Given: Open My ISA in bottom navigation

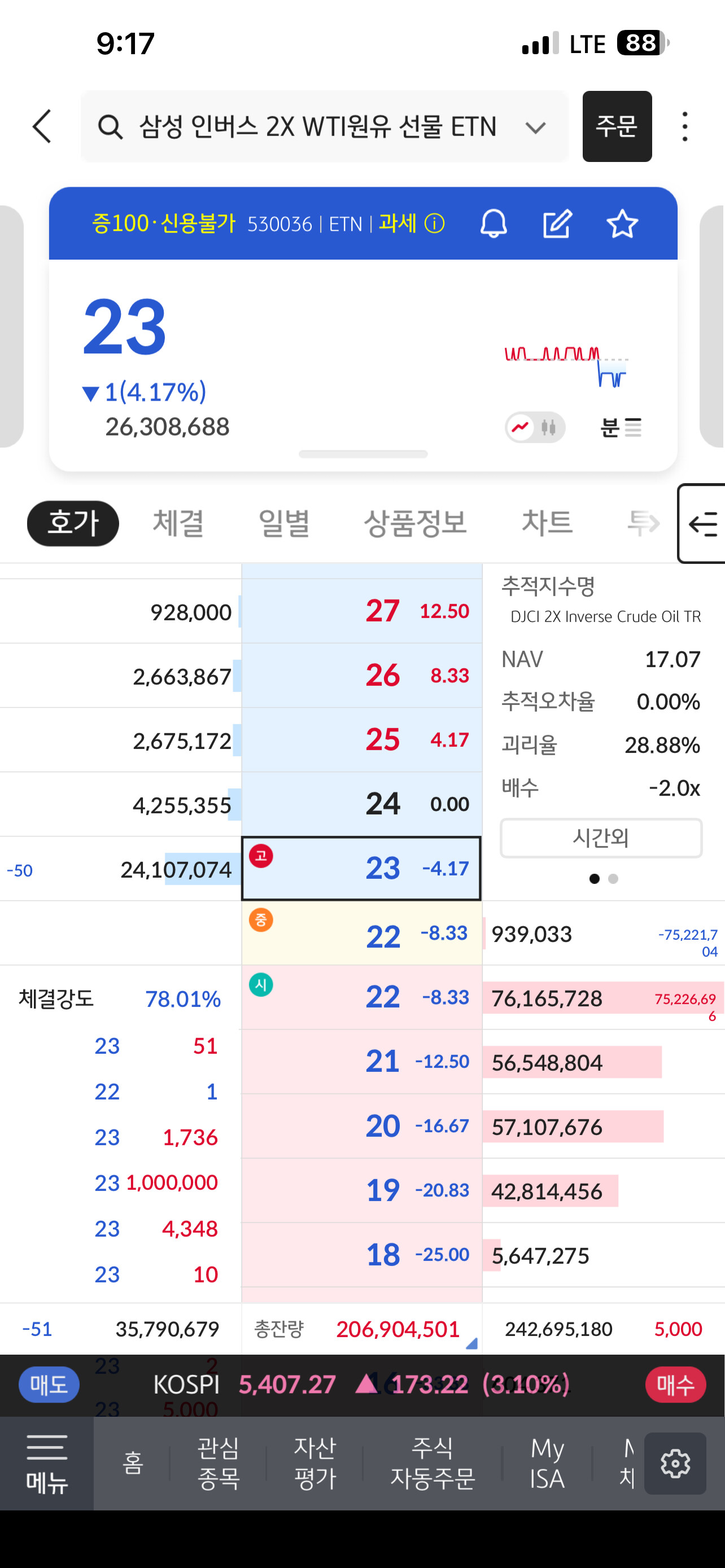Looking at the screenshot, I should [x=547, y=1464].
